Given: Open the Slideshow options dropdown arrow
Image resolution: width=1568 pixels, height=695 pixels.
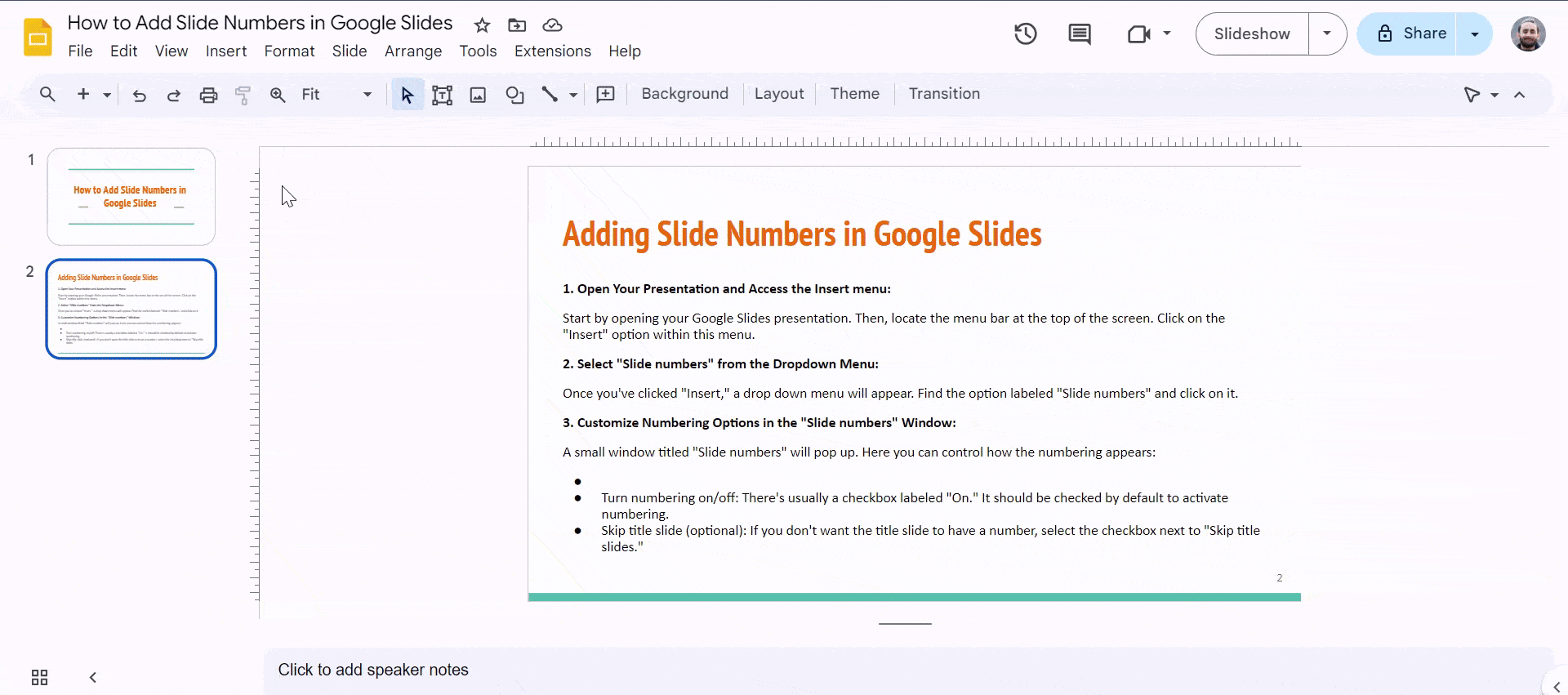Looking at the screenshot, I should [1327, 33].
